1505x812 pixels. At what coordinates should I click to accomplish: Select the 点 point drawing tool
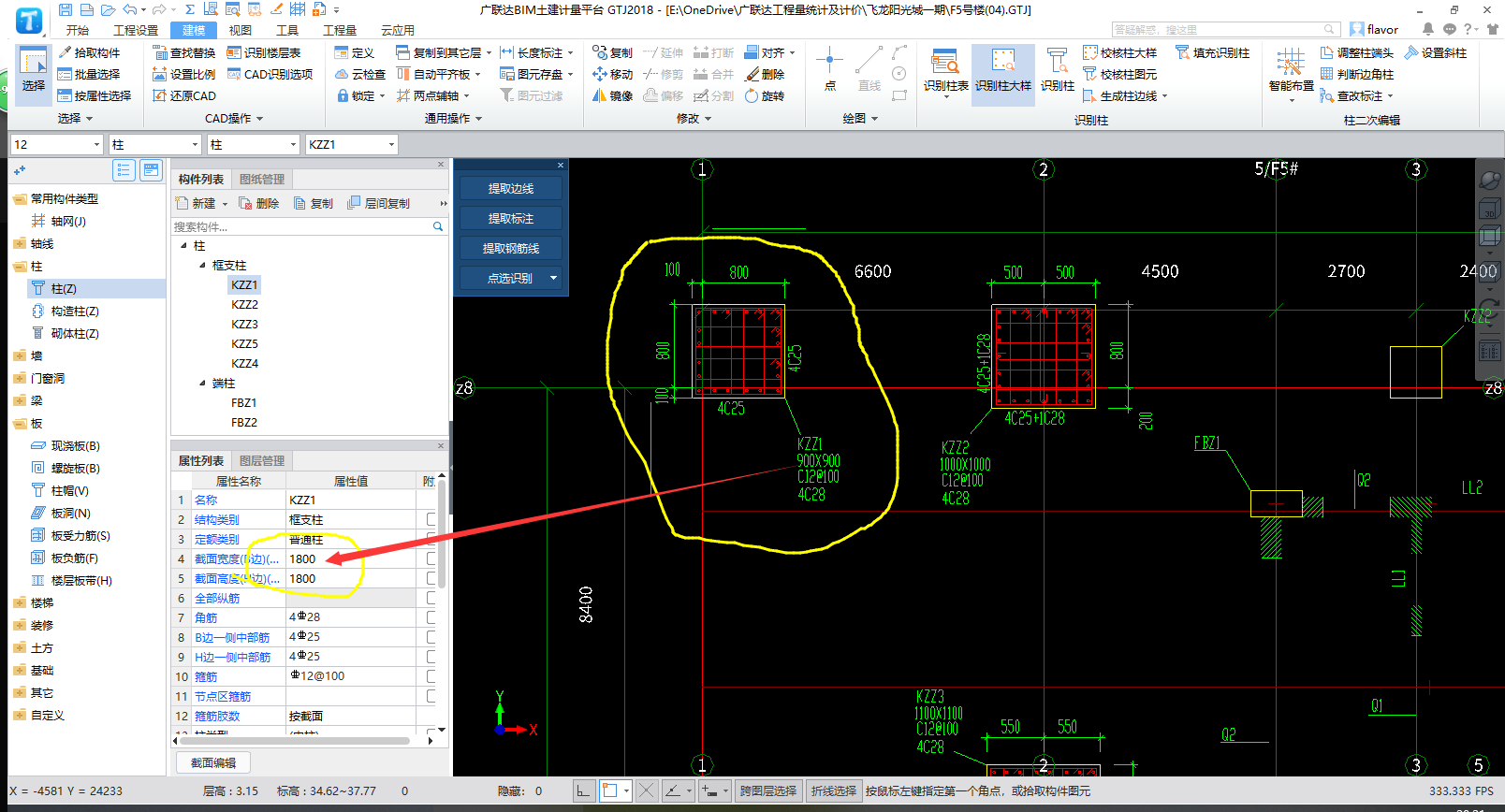pos(829,70)
